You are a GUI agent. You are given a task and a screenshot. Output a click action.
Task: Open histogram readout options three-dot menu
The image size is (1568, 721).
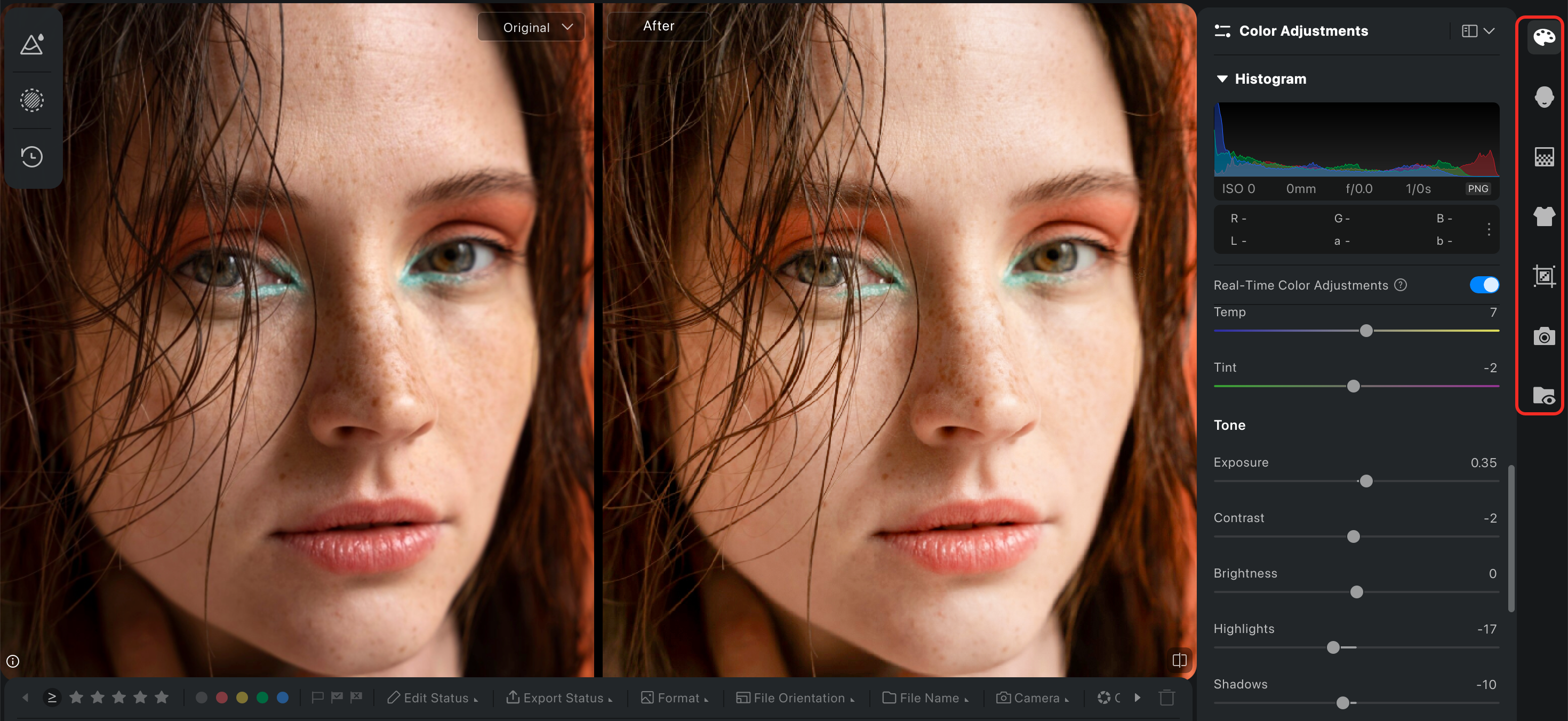(1488, 229)
